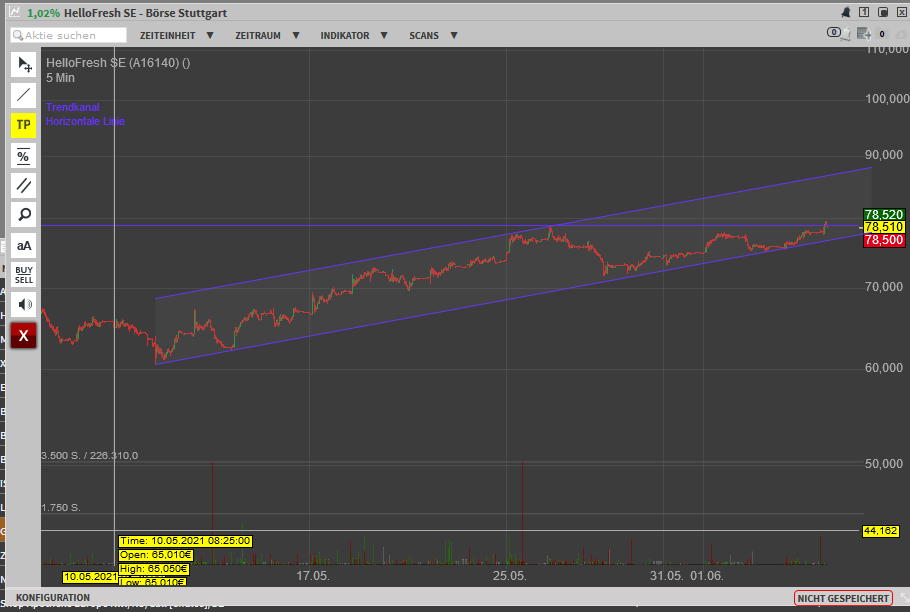Click the red 78,500 price tag
Image resolution: width=910 pixels, height=612 pixels.
(x=884, y=240)
